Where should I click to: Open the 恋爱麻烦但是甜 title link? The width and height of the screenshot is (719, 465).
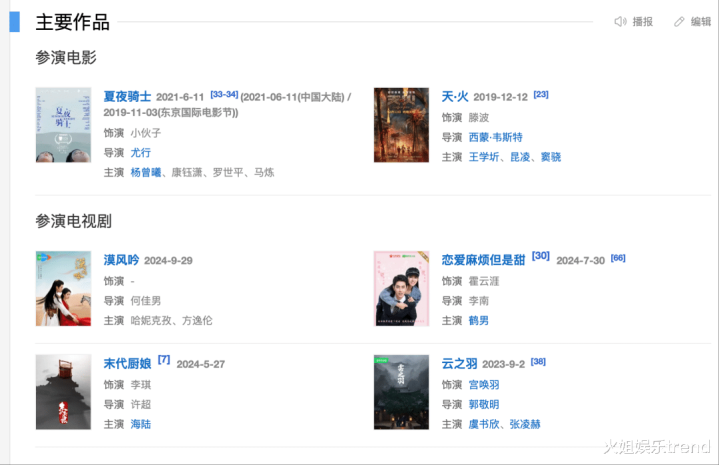483,260
